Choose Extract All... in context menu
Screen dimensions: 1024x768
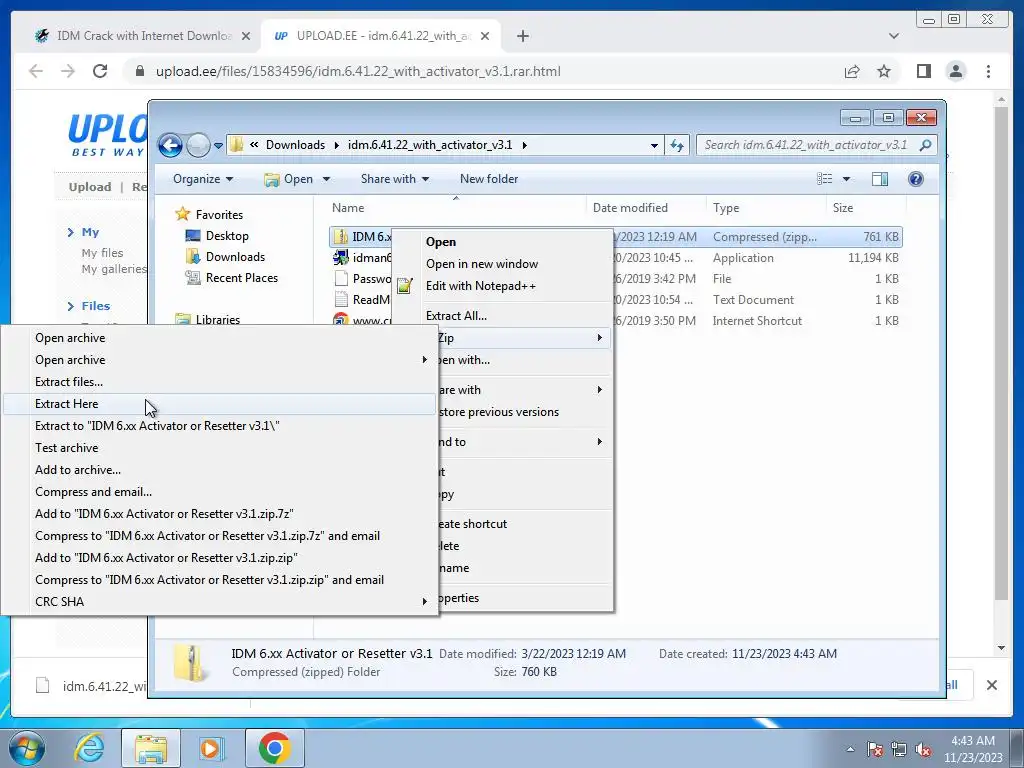click(456, 315)
